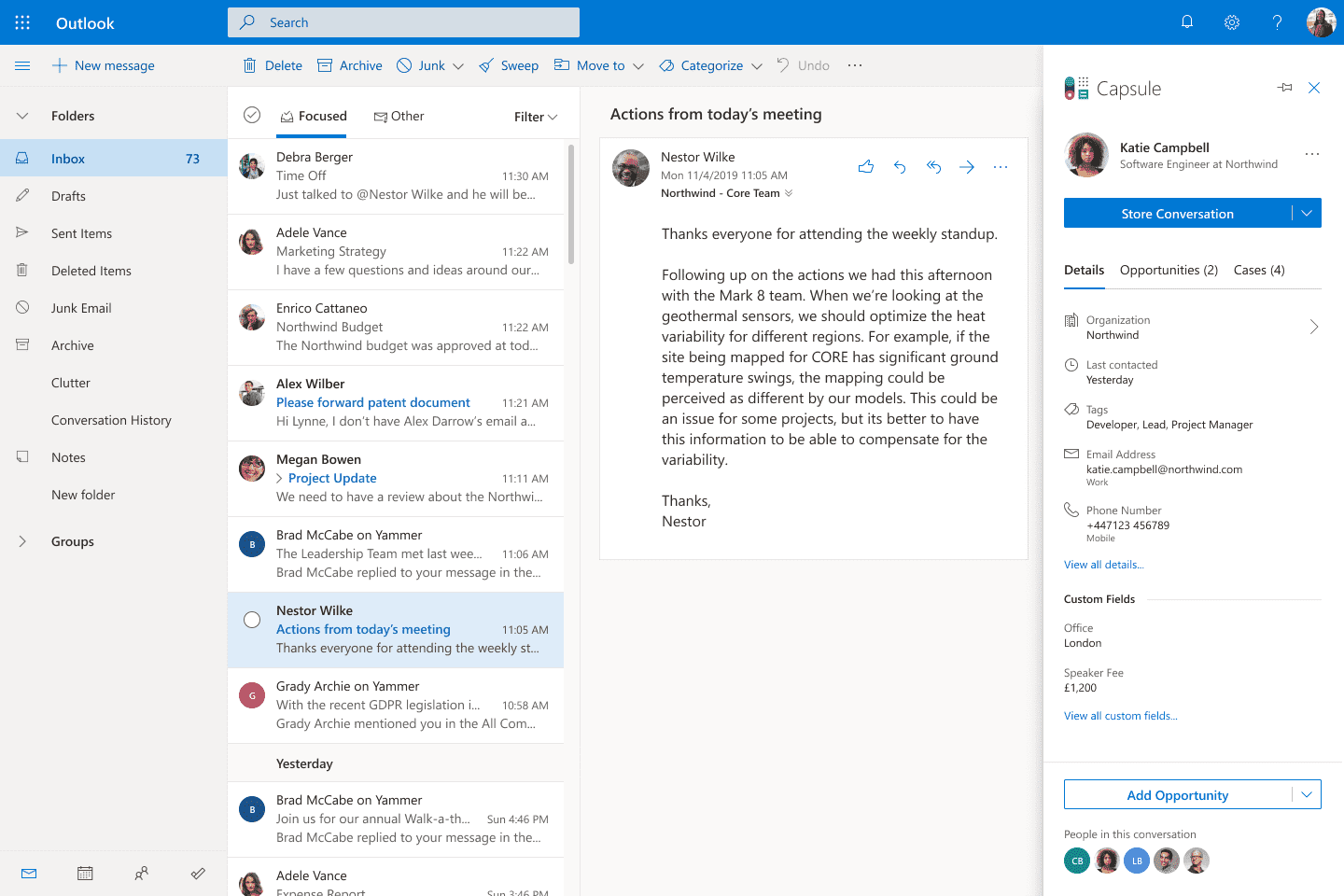The width and height of the screenshot is (1344, 896).
Task: Toggle the select all messages circle
Action: click(251, 115)
